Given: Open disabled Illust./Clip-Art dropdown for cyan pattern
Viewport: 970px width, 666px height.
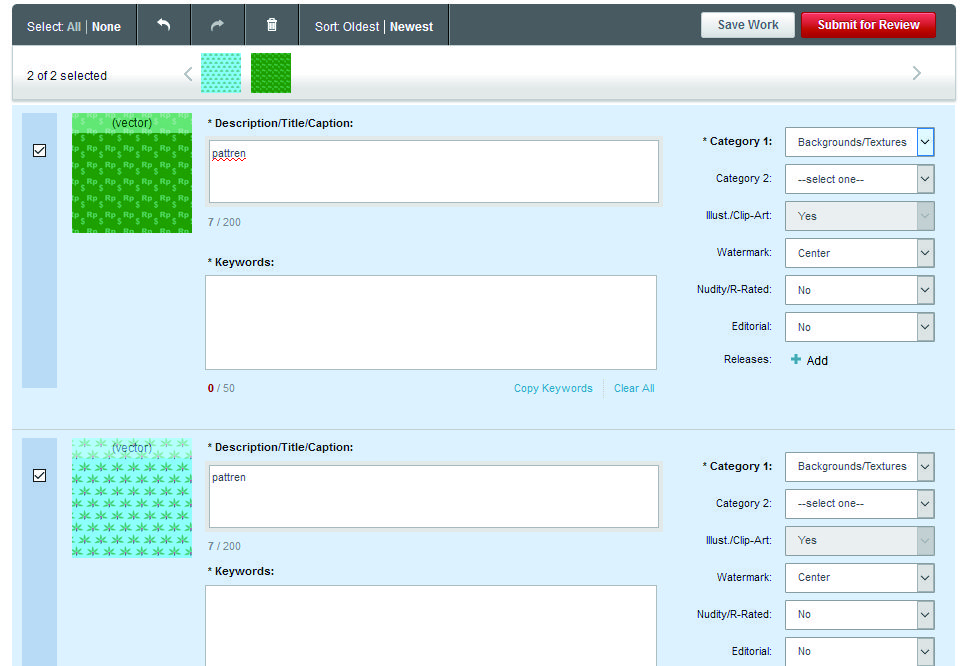Looking at the screenshot, I should pyautogui.click(x=860, y=540).
